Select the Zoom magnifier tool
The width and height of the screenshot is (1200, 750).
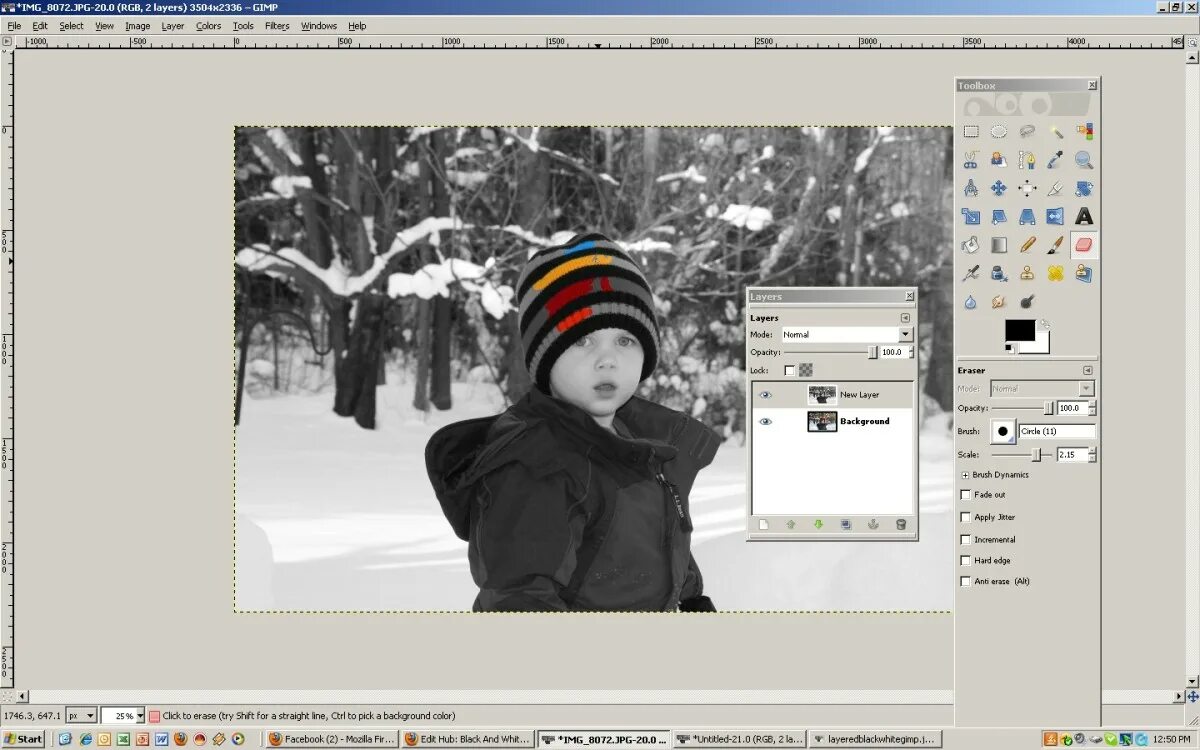[x=1084, y=159]
